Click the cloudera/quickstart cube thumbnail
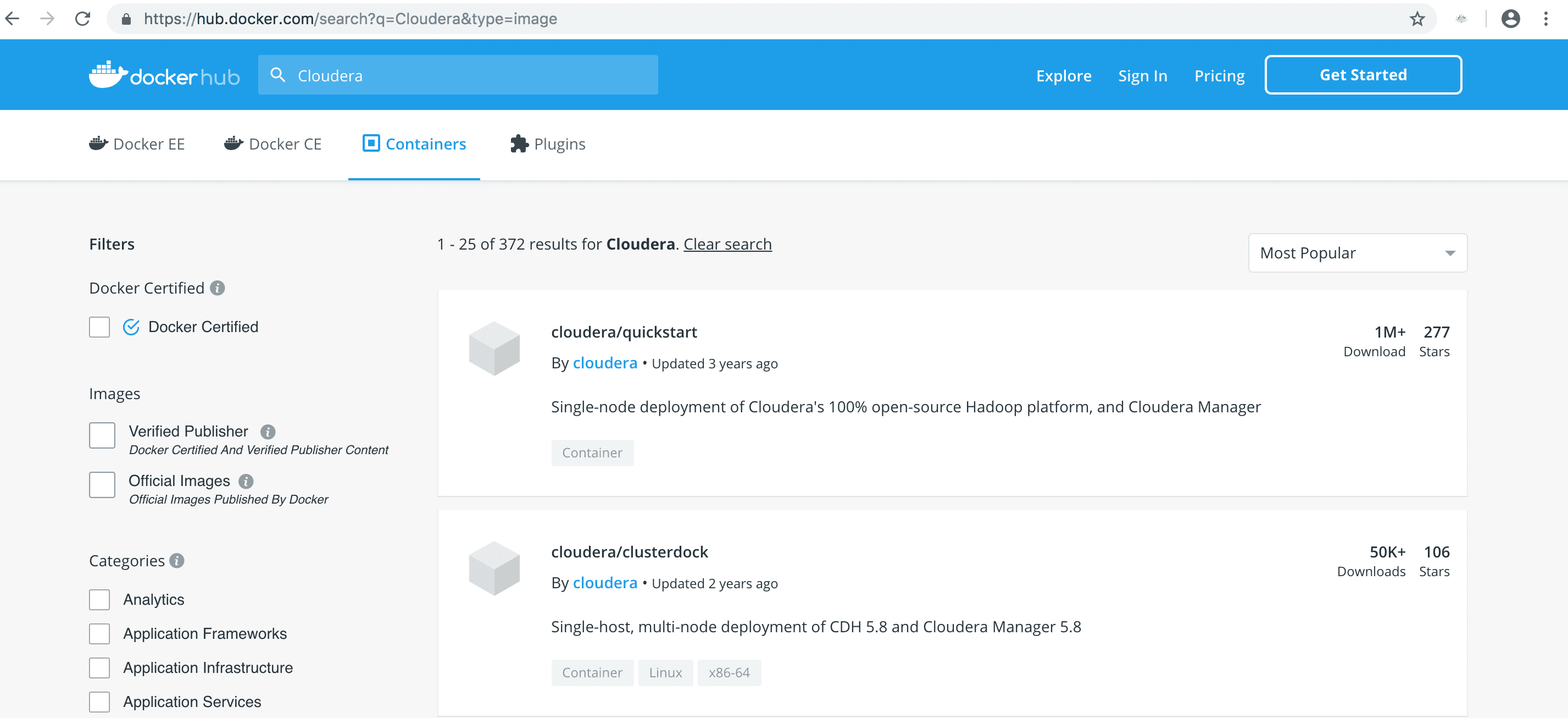This screenshot has width=1568, height=718. tap(494, 349)
